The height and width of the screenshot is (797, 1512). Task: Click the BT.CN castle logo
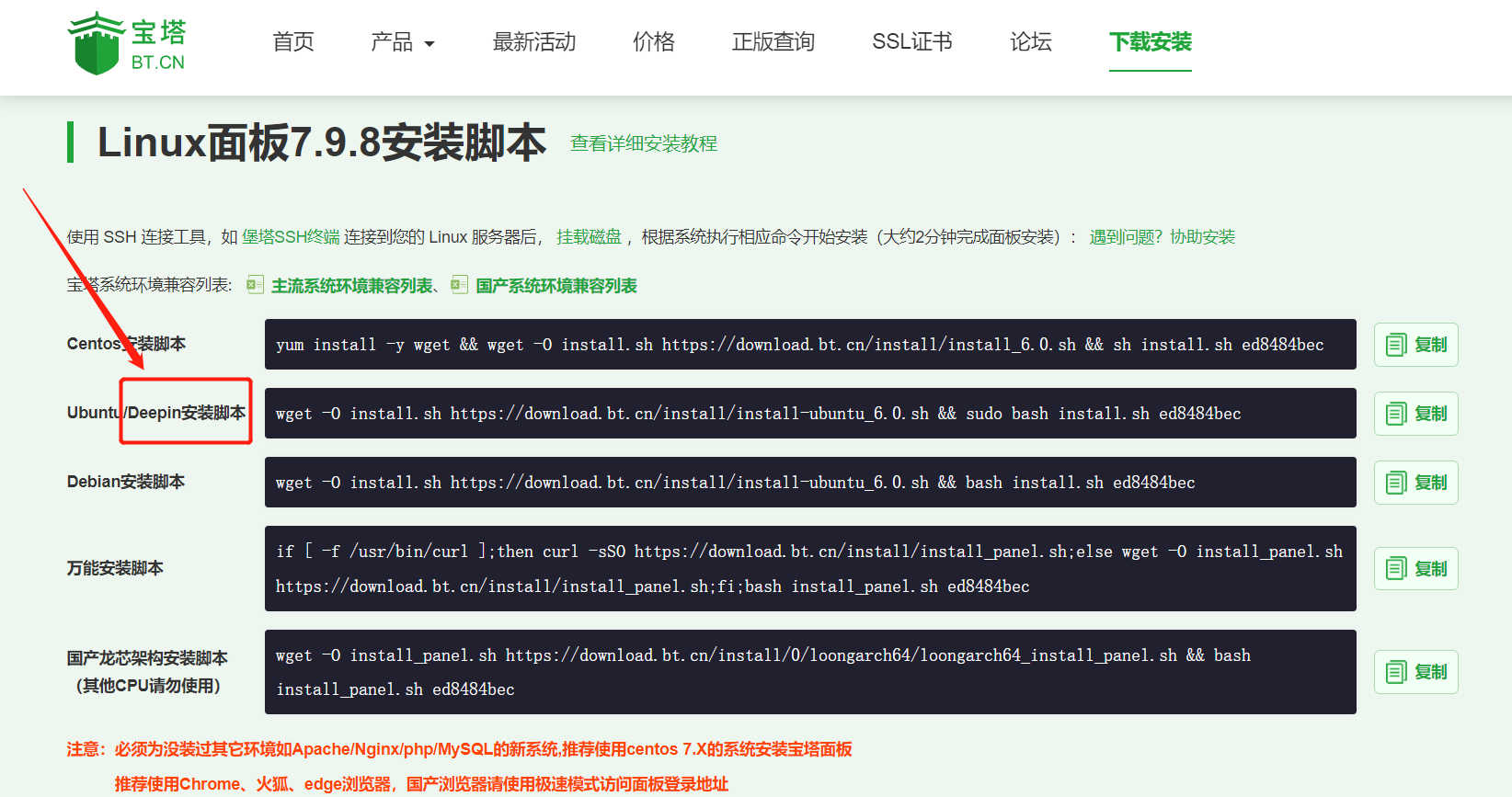coord(126,43)
